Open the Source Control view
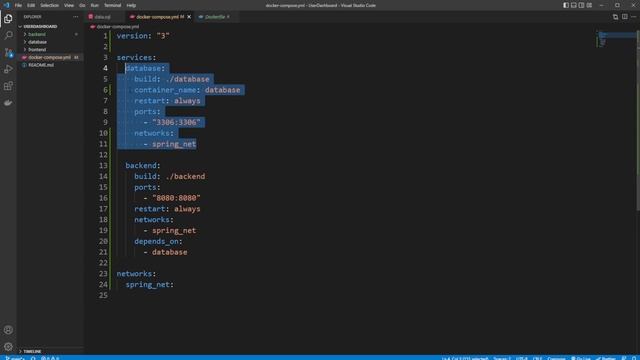The image size is (640, 360). (x=8, y=52)
